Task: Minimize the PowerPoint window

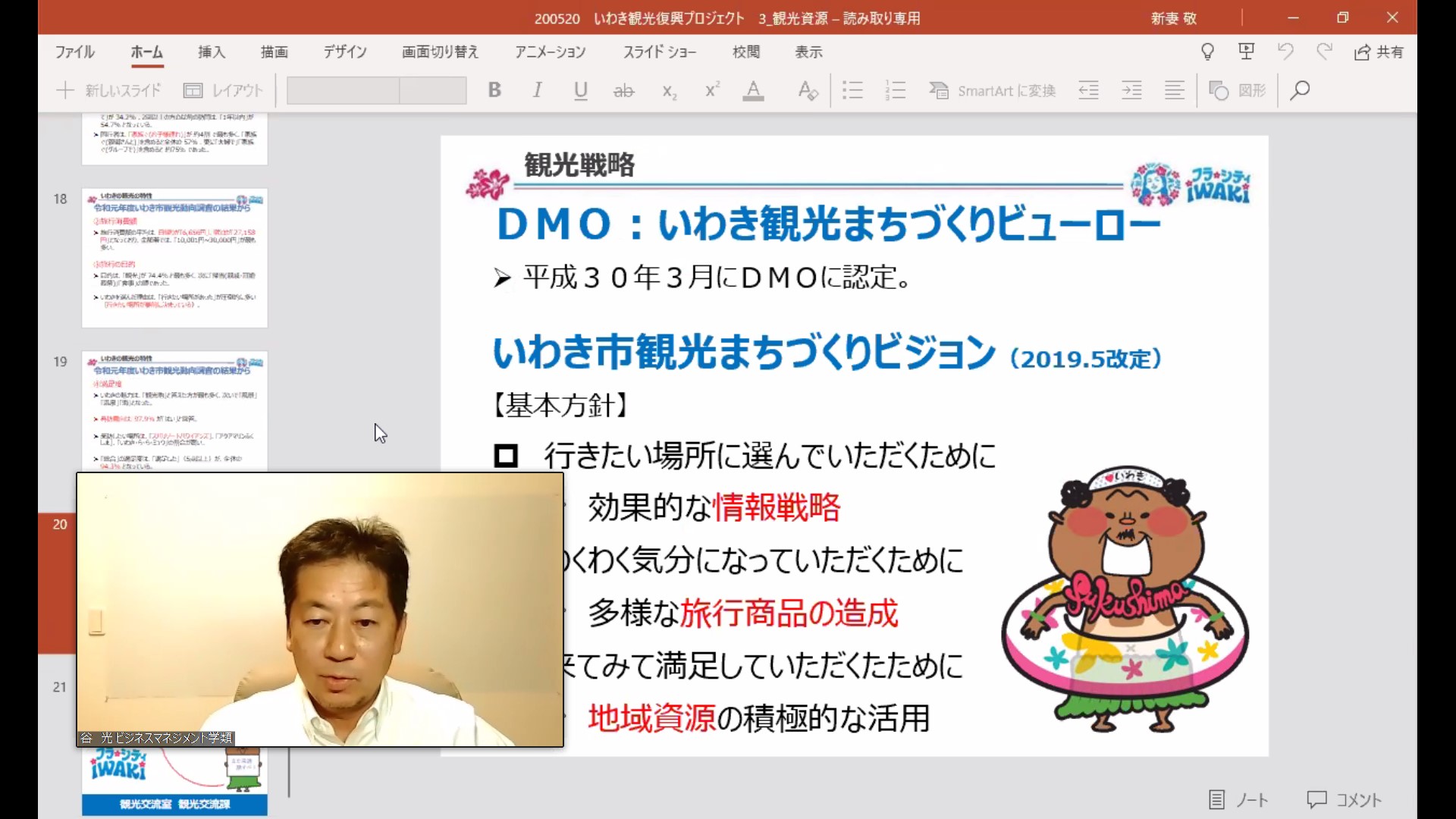Action: point(1293,17)
